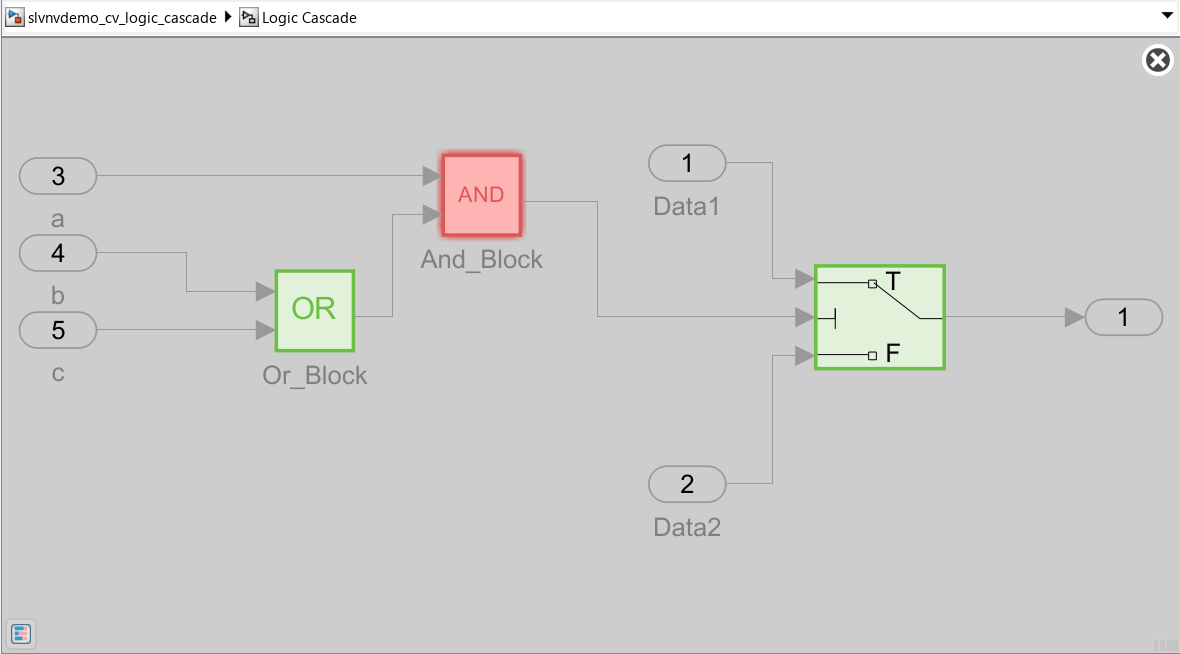Open the coverage details panel icon bottom-left
1180x654 pixels.
pyautogui.click(x=21, y=634)
